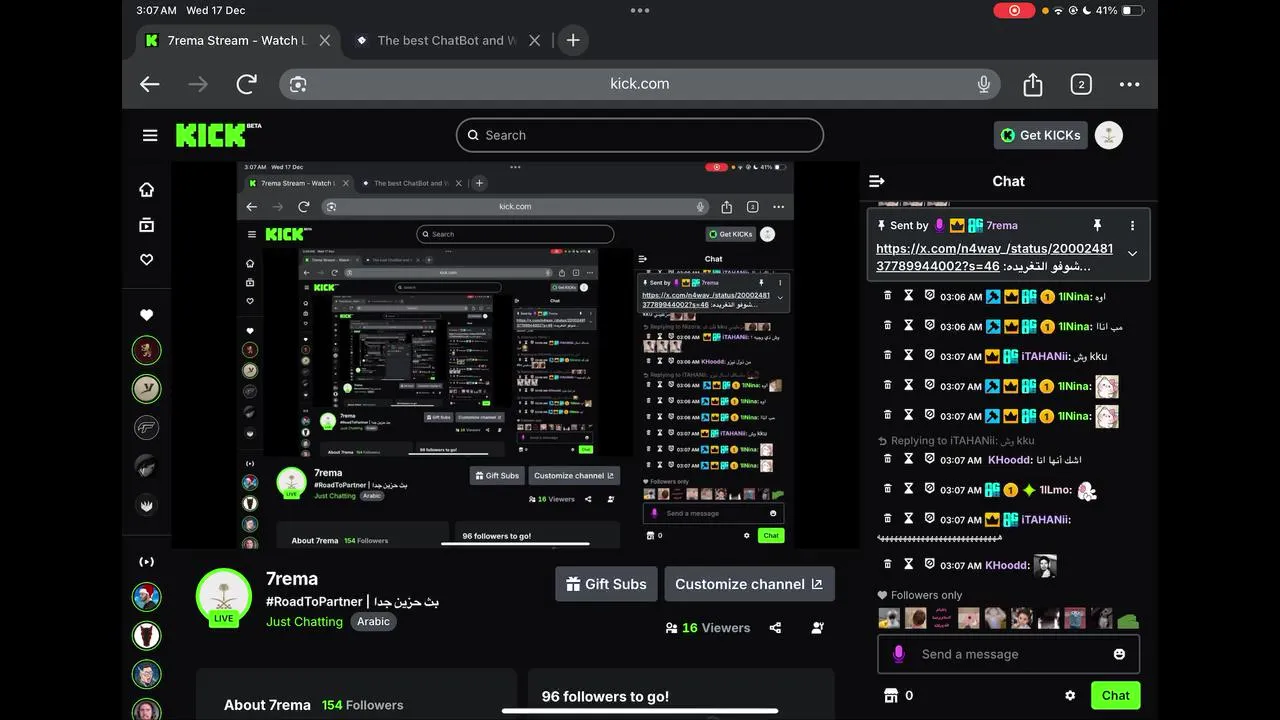This screenshot has width=1280, height=720.
Task: Close the '7rema Stream' tab
Action: (x=324, y=40)
